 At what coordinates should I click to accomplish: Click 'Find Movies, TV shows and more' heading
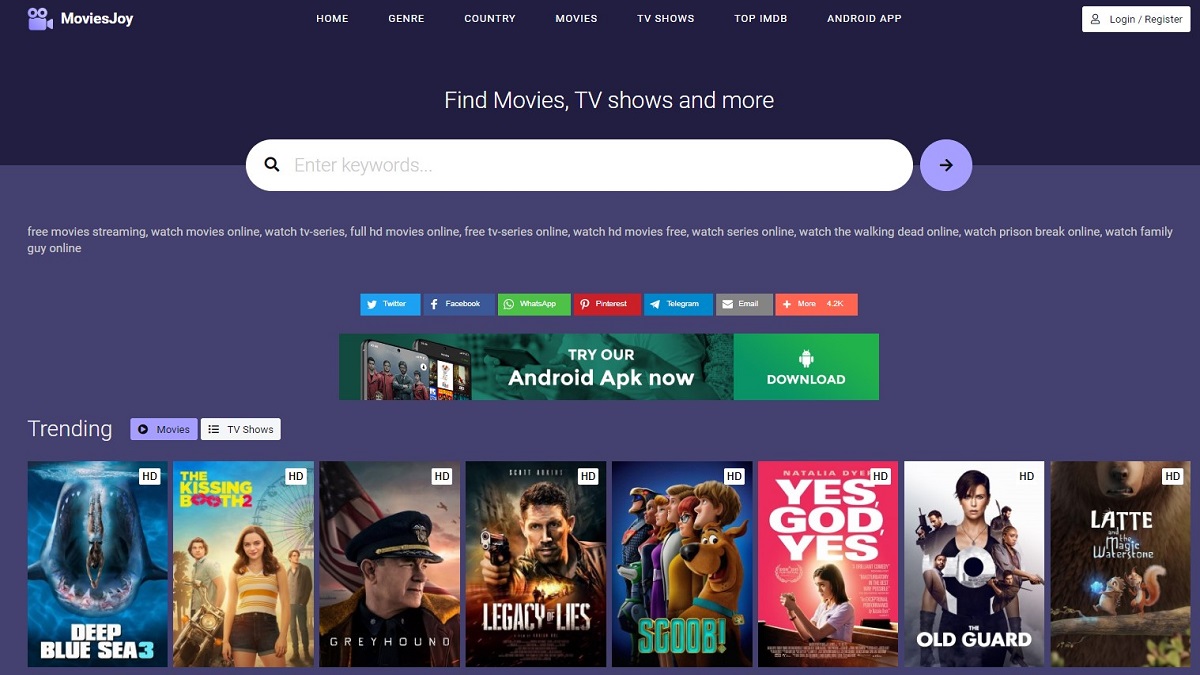click(x=609, y=100)
